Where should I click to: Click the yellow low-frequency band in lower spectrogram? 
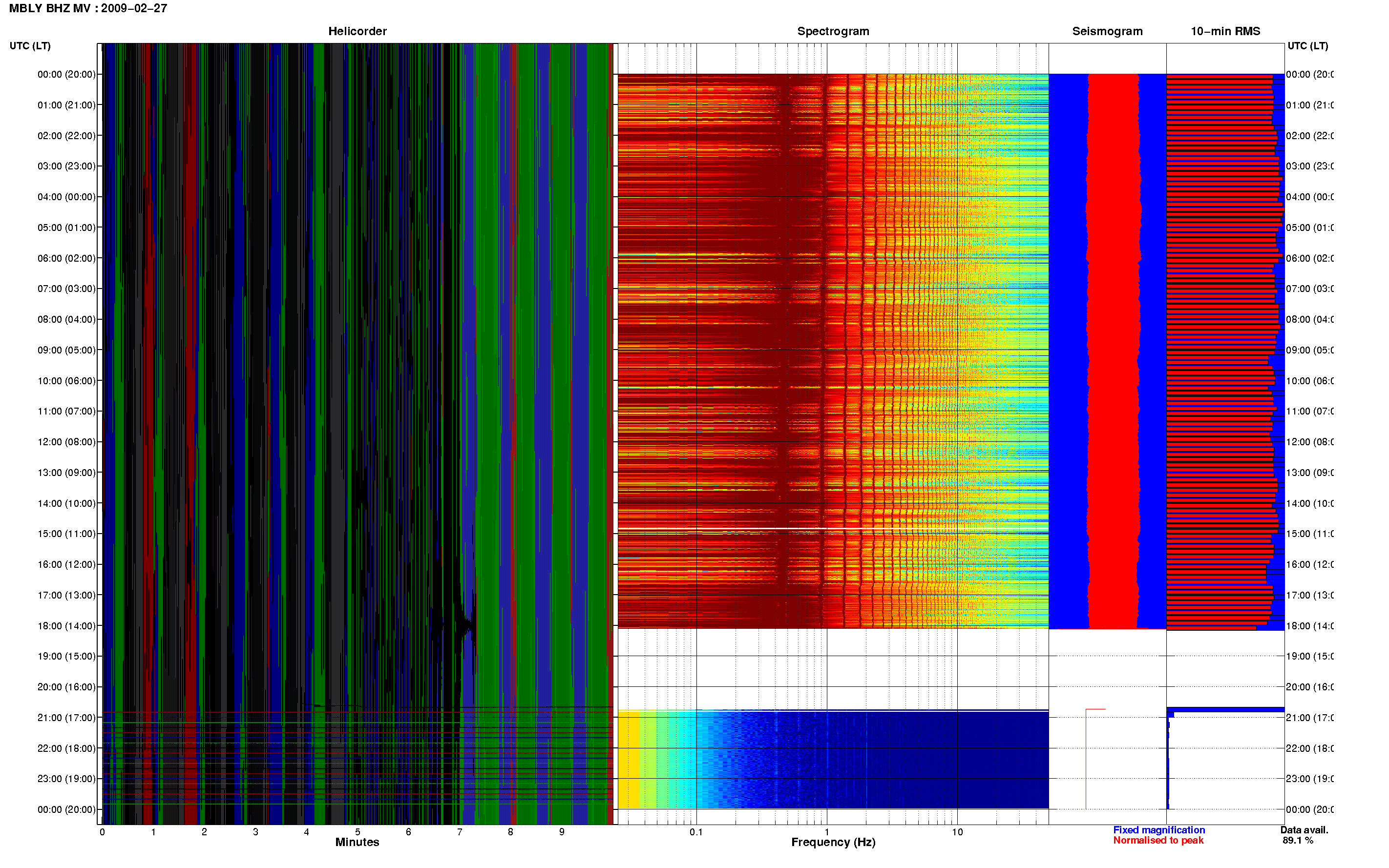tap(629, 760)
